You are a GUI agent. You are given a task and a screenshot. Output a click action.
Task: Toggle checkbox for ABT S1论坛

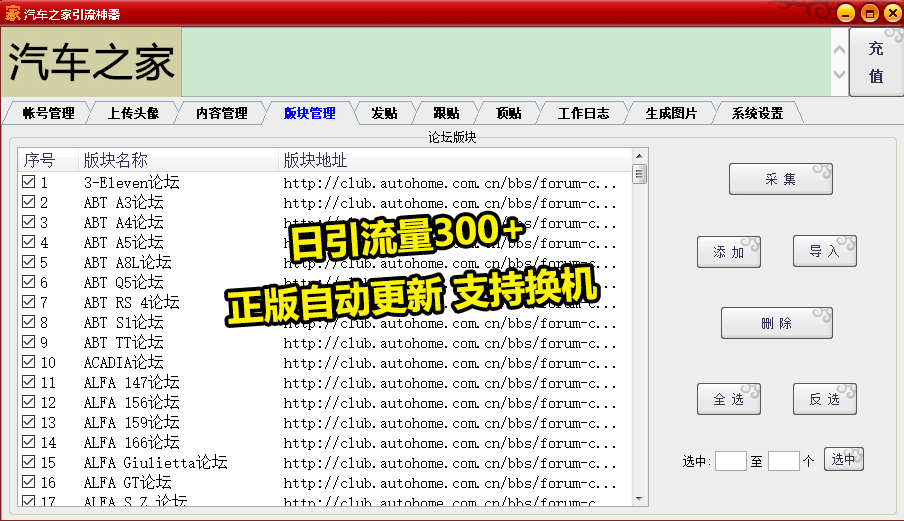[28, 322]
